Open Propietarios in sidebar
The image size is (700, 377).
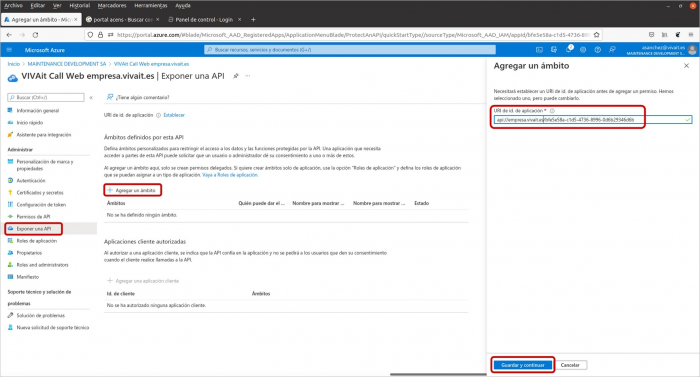click(29, 253)
